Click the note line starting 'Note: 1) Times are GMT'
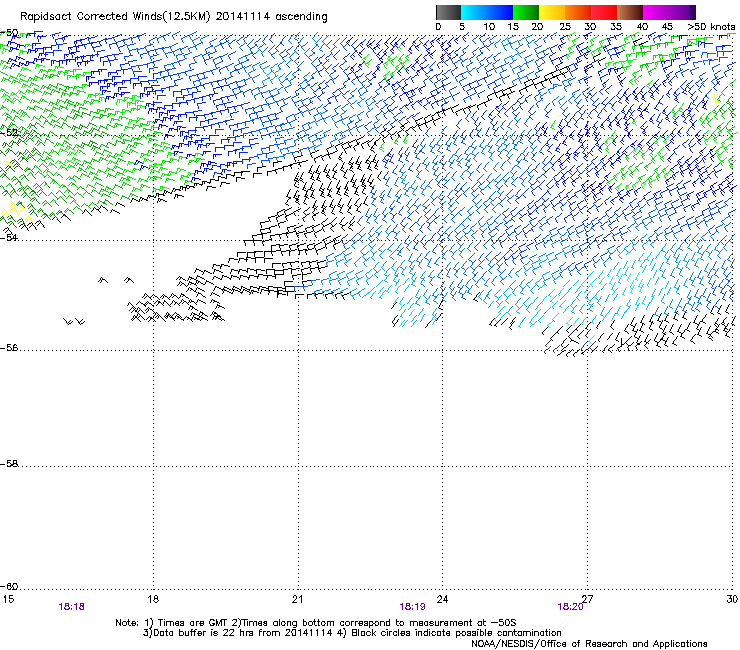This screenshot has width=740, height=650. [x=316, y=623]
